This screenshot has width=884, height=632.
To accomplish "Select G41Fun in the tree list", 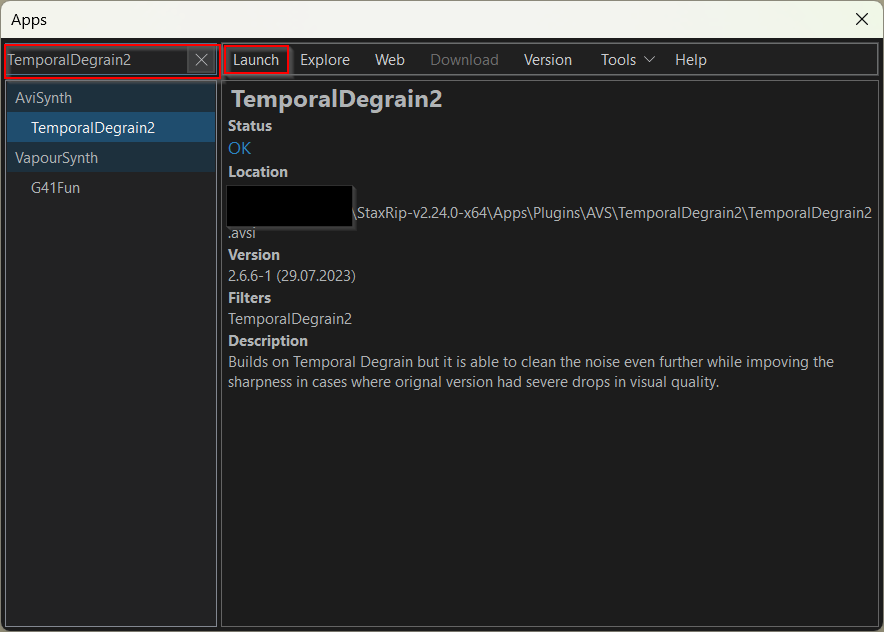I will (x=111, y=187).
